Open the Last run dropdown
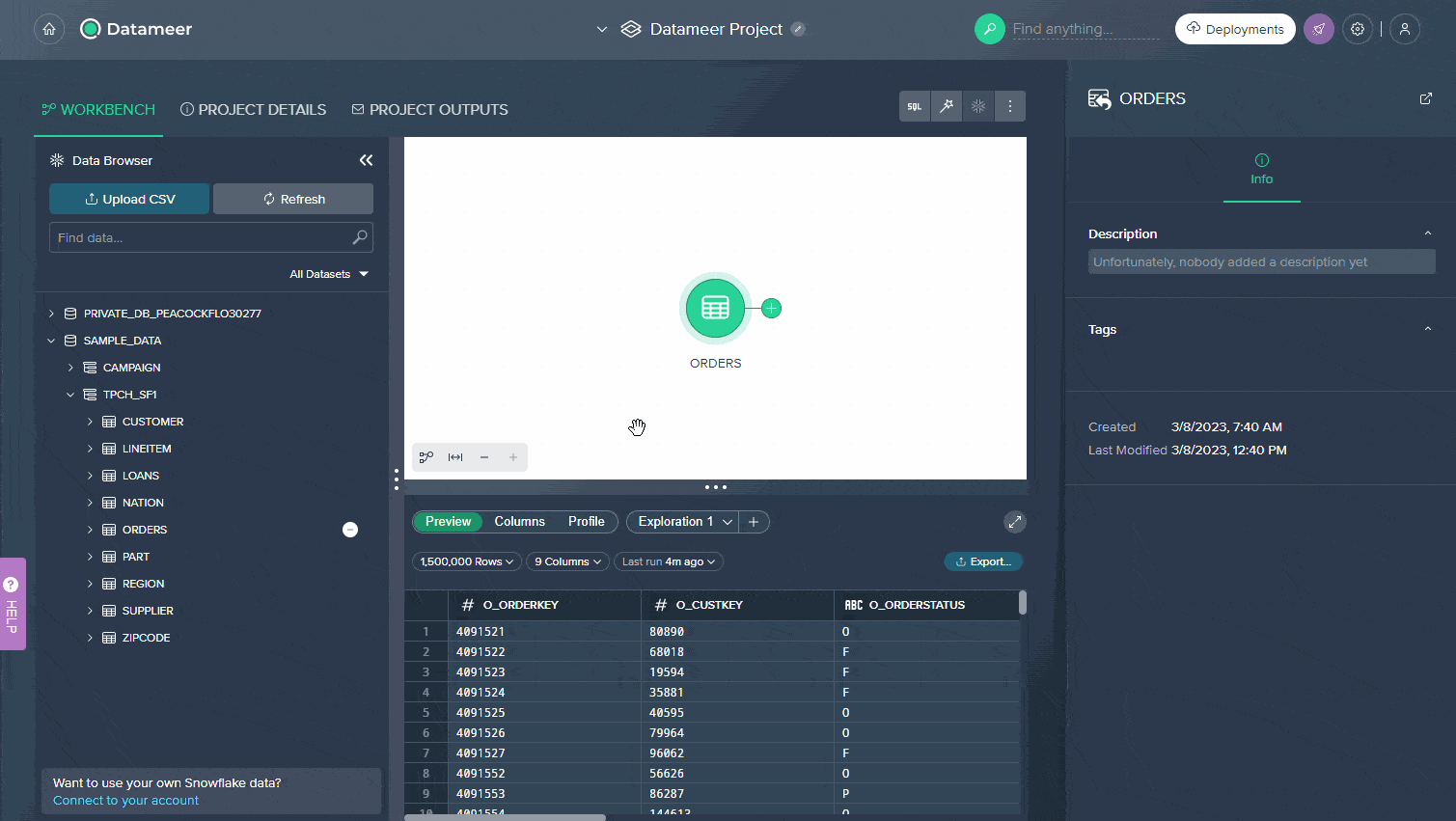 pos(668,561)
